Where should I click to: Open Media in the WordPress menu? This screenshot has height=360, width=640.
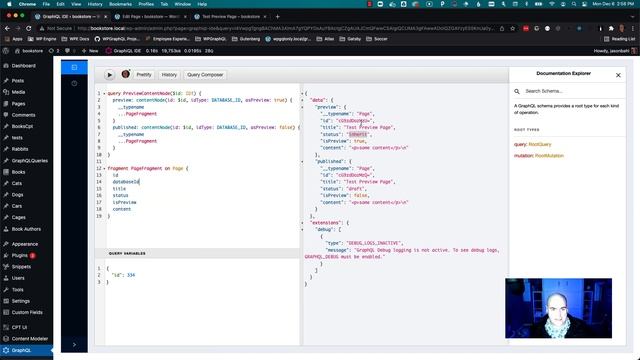[18, 92]
